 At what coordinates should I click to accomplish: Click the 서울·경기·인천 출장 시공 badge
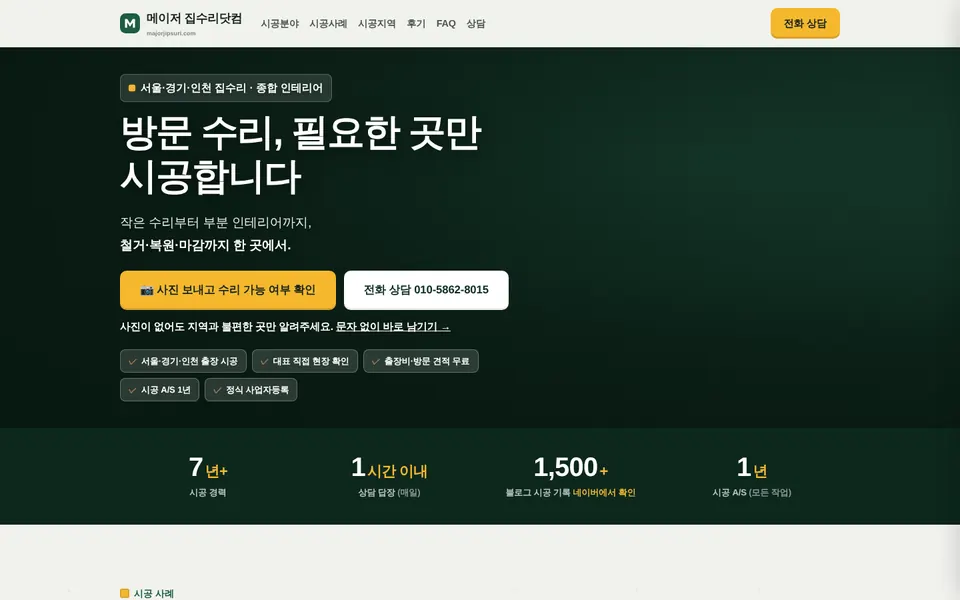pyautogui.click(x=183, y=361)
